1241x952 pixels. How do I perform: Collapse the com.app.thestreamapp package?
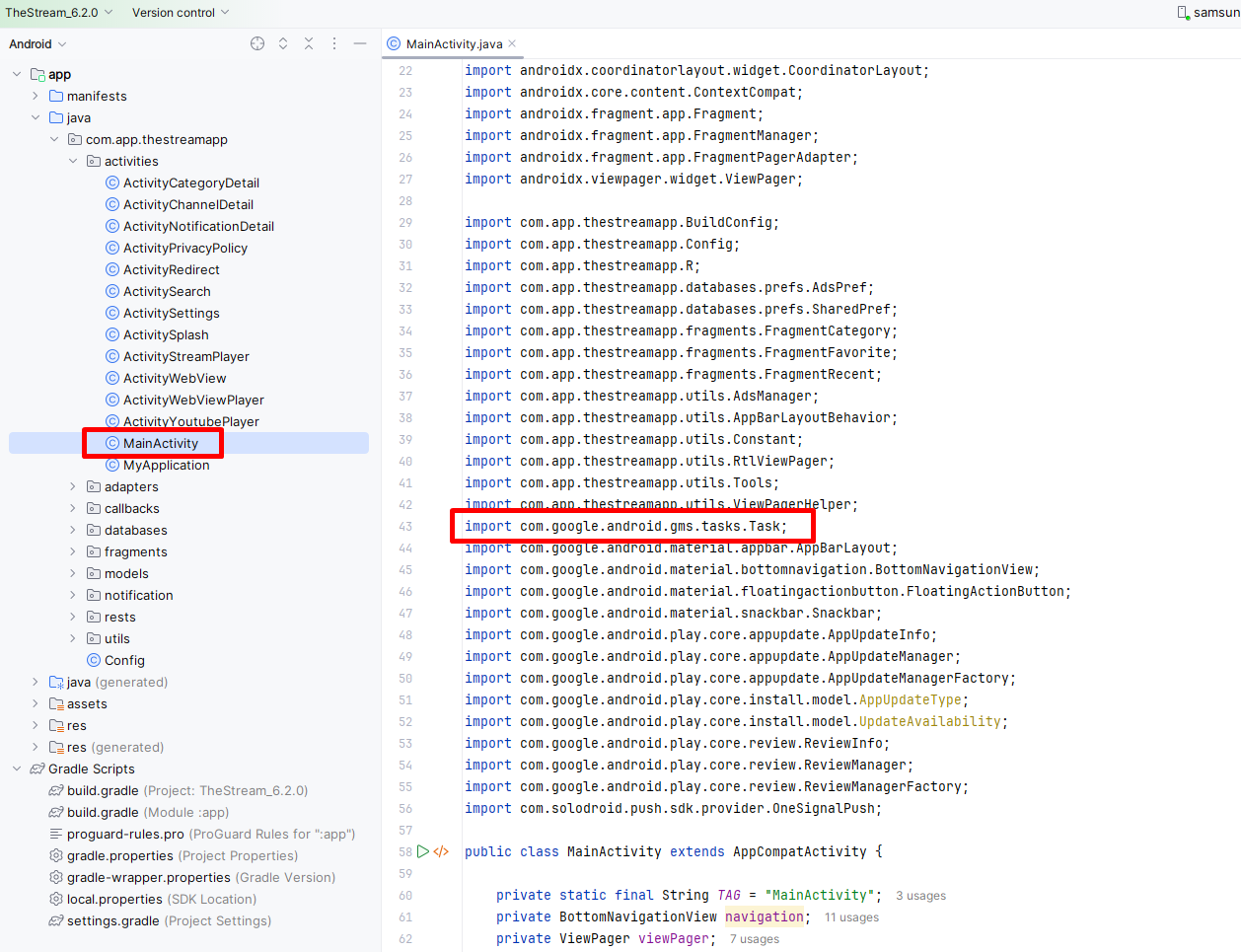54,139
